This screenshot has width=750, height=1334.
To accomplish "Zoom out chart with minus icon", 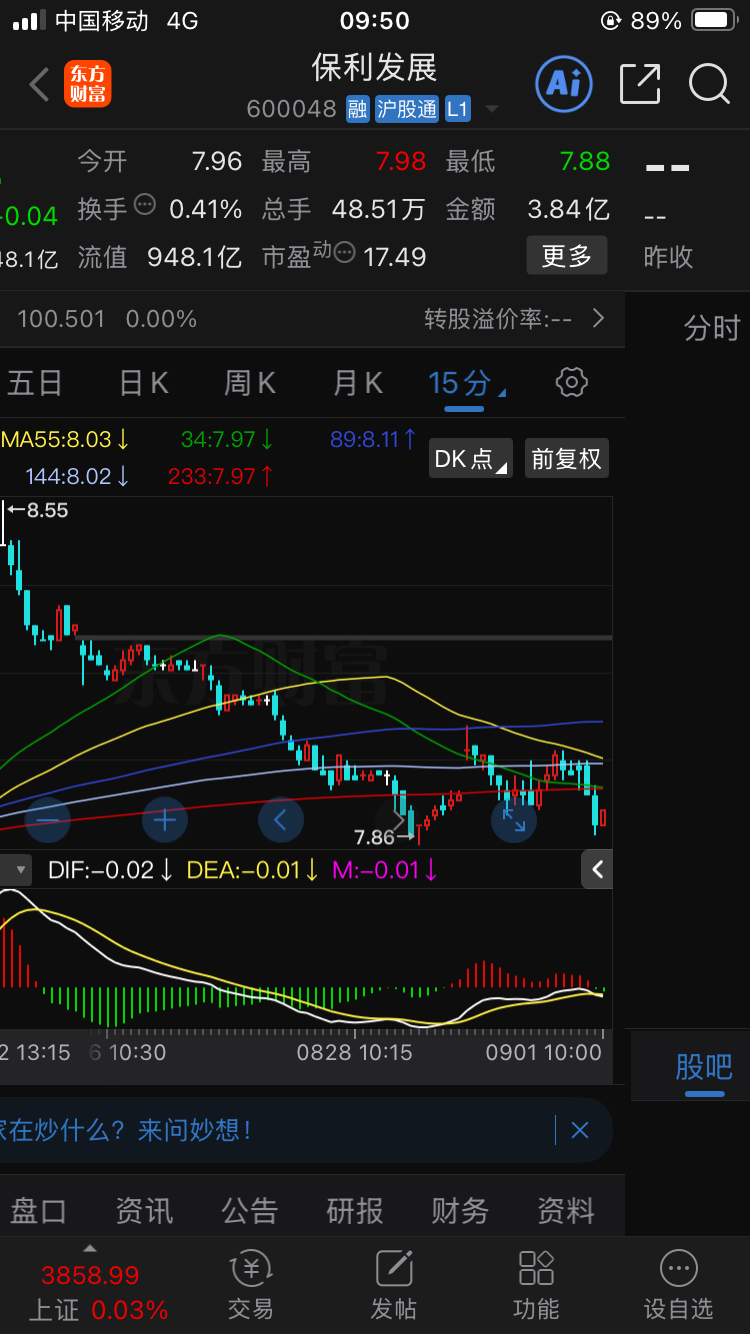I will [x=47, y=821].
